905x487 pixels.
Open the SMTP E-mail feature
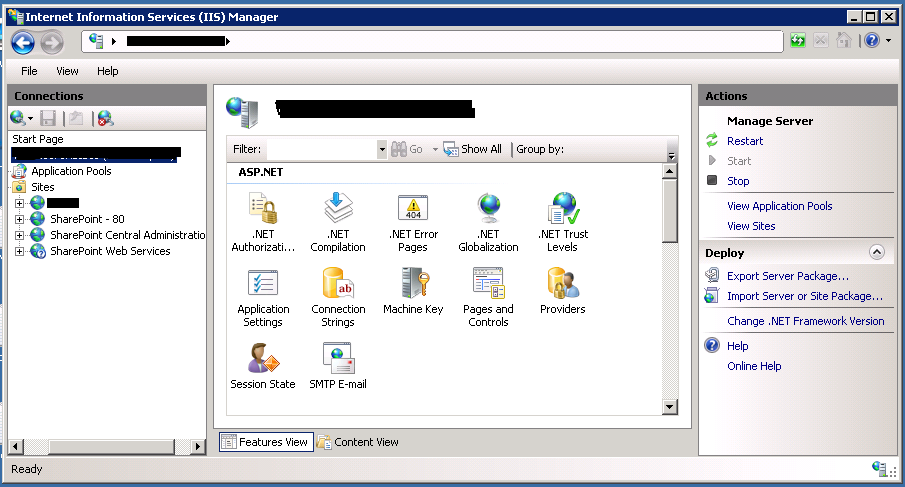pos(338,366)
